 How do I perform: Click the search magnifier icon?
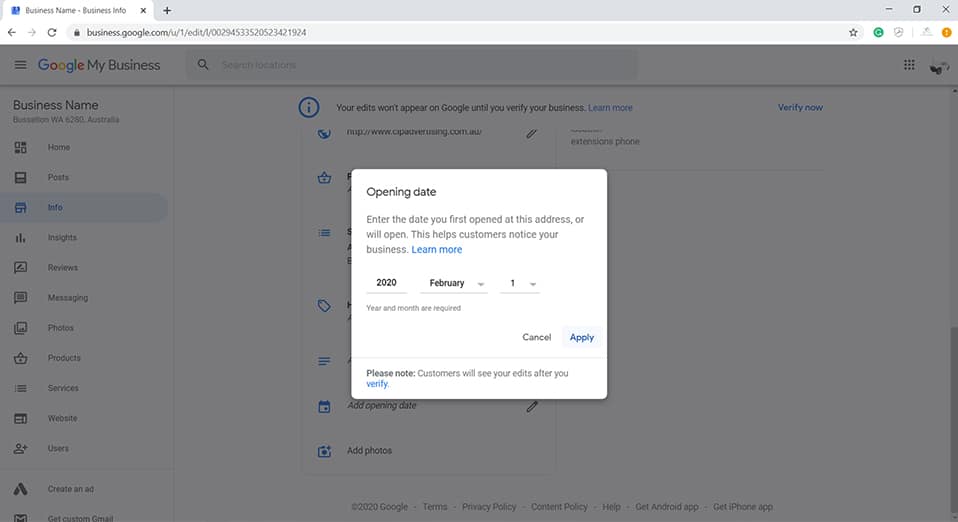click(203, 64)
